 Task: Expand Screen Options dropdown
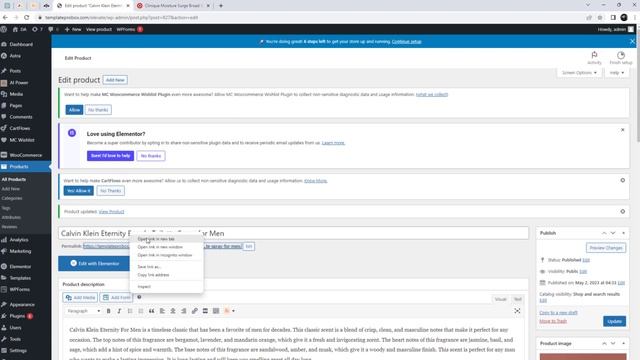[x=579, y=73]
